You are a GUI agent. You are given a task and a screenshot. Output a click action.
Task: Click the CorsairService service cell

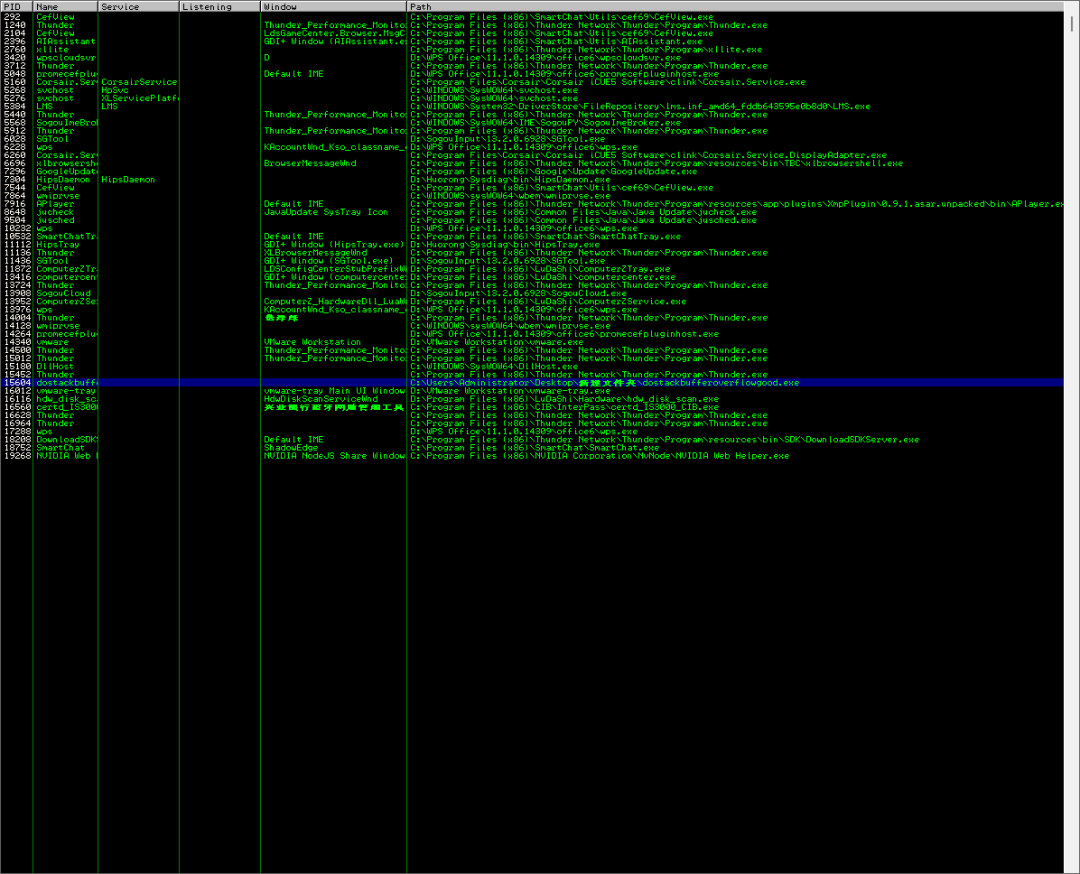pos(138,82)
